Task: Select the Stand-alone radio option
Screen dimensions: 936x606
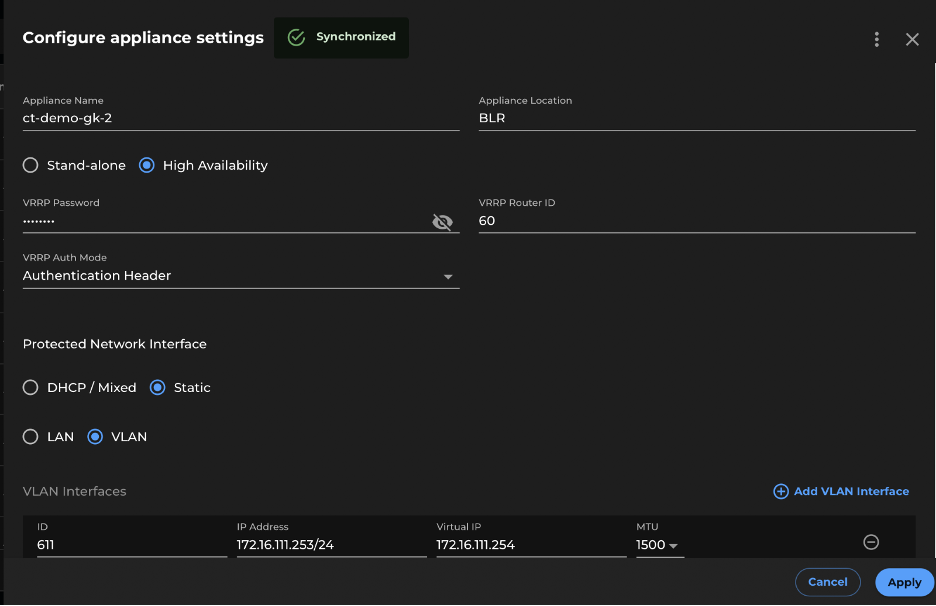Action: coord(31,165)
